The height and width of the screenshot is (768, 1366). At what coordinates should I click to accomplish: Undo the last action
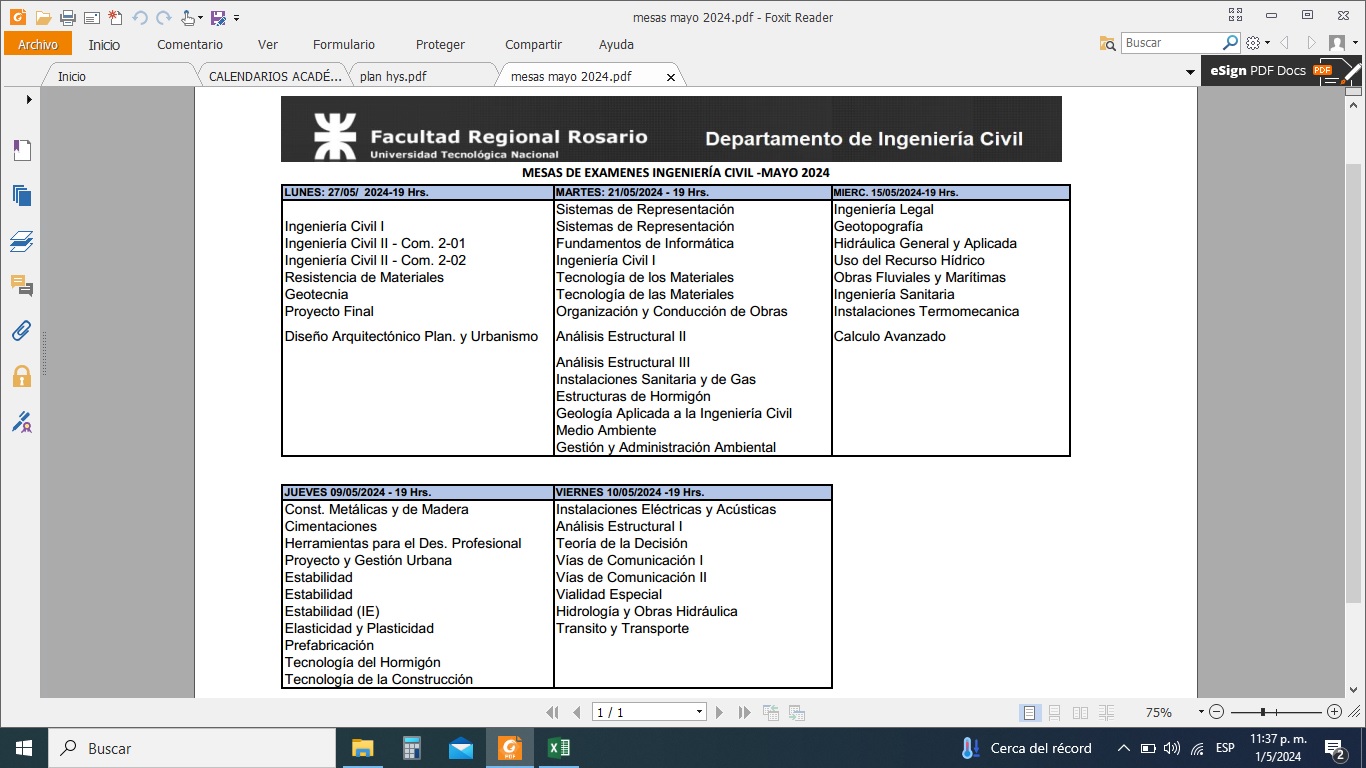coord(140,17)
